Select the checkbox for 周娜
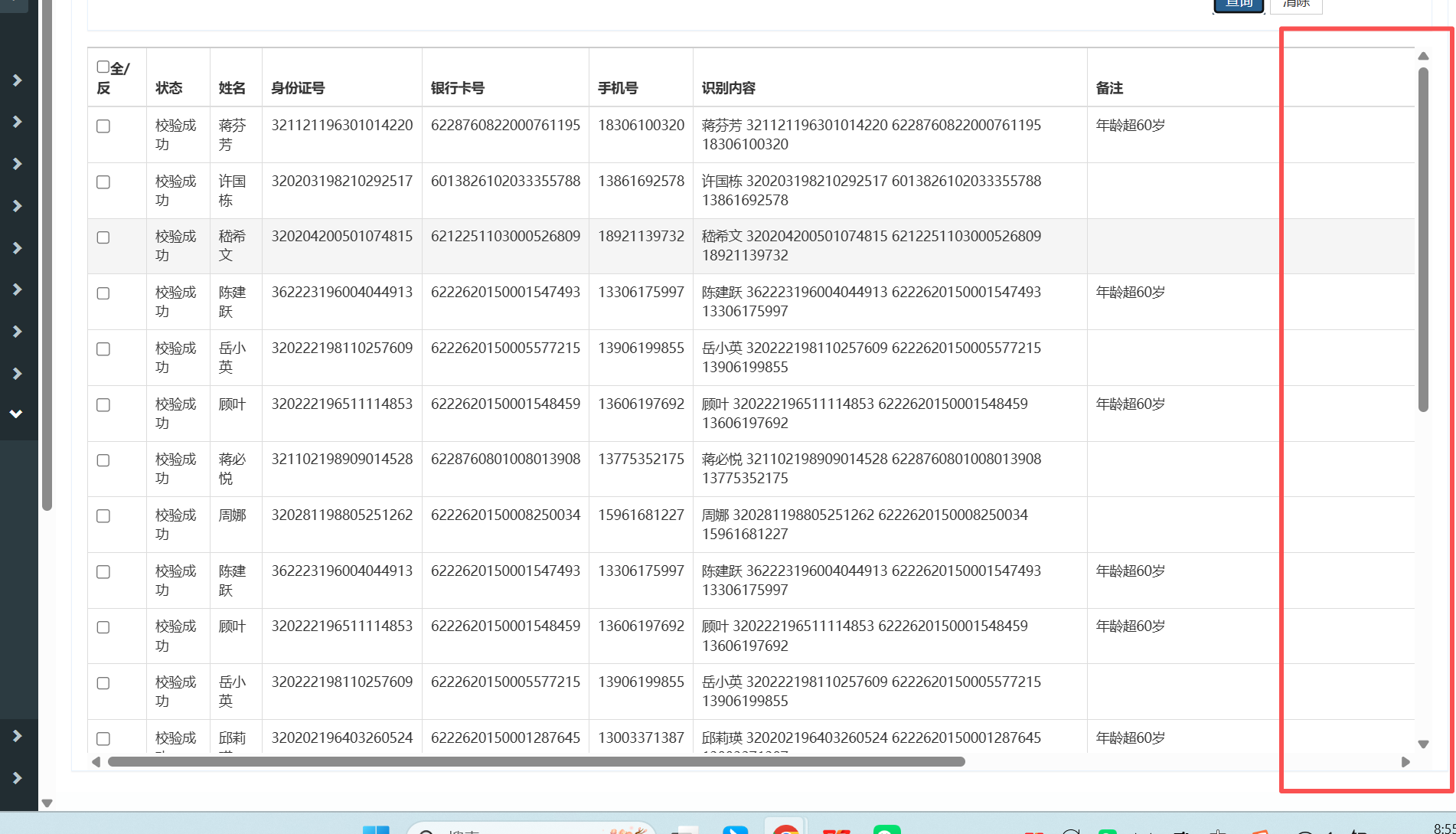The width and height of the screenshot is (1456, 834). [103, 516]
